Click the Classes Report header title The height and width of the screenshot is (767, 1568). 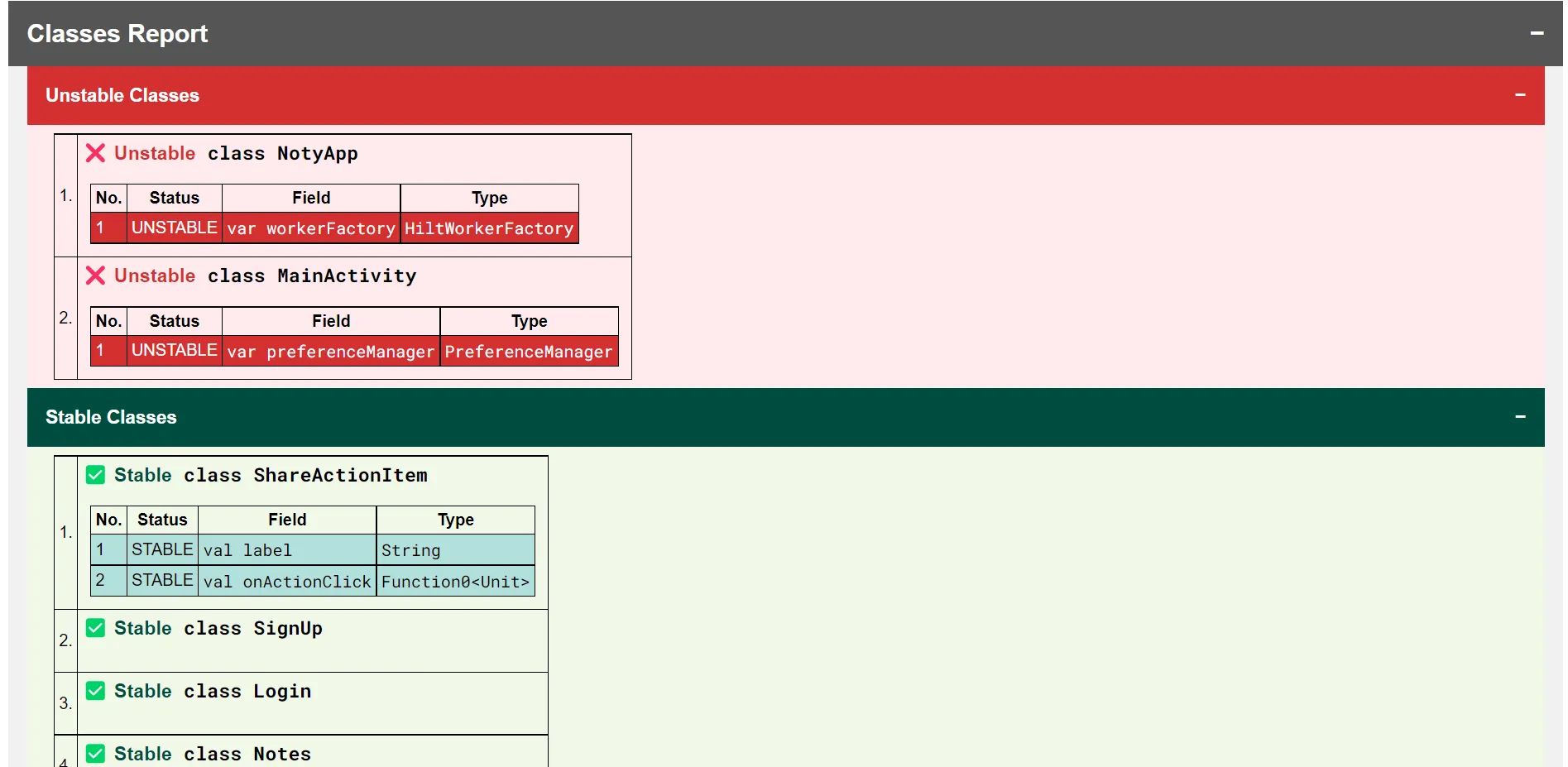click(117, 34)
